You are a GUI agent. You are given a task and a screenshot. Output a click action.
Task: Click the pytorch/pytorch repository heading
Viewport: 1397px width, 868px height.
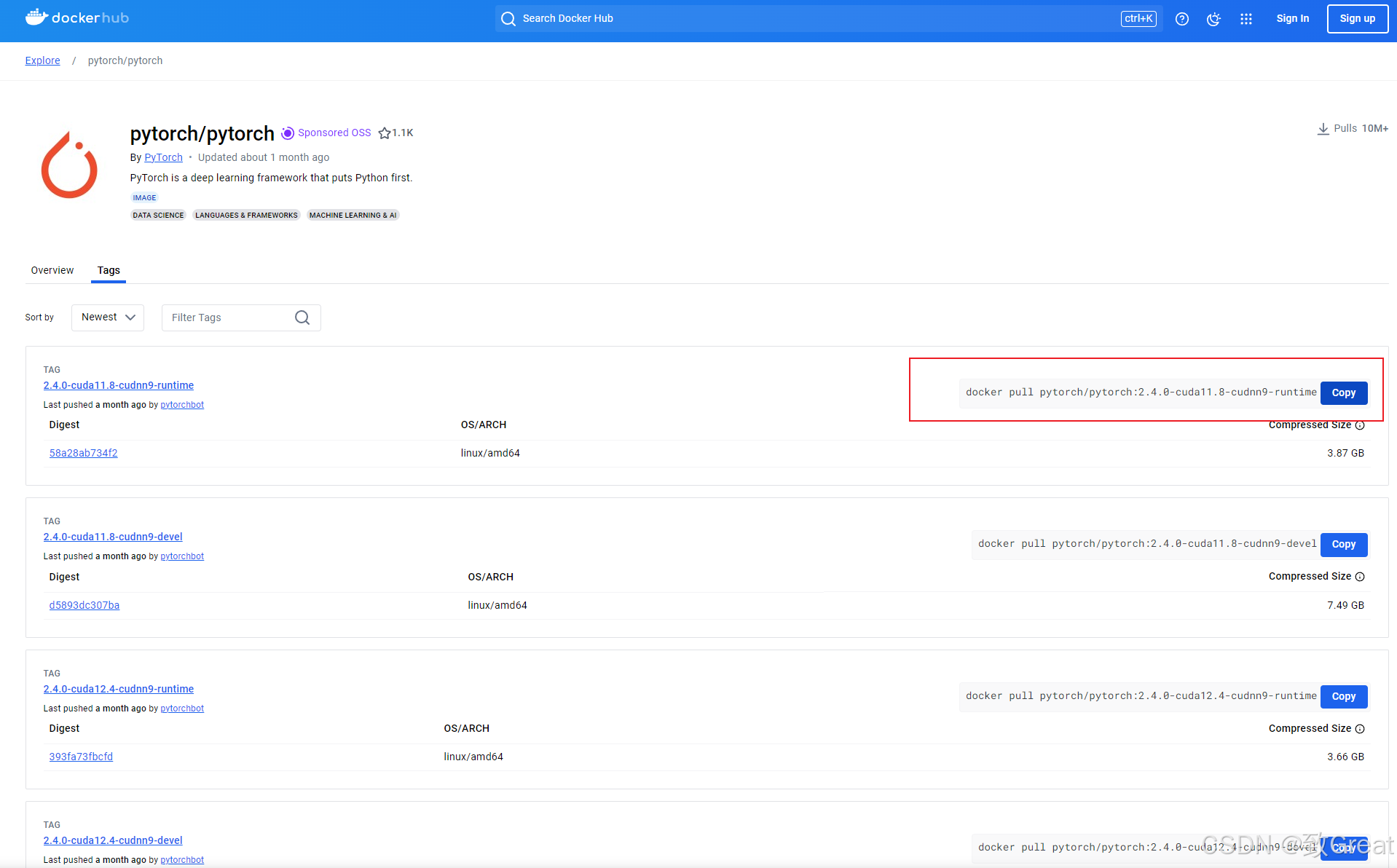pyautogui.click(x=202, y=134)
